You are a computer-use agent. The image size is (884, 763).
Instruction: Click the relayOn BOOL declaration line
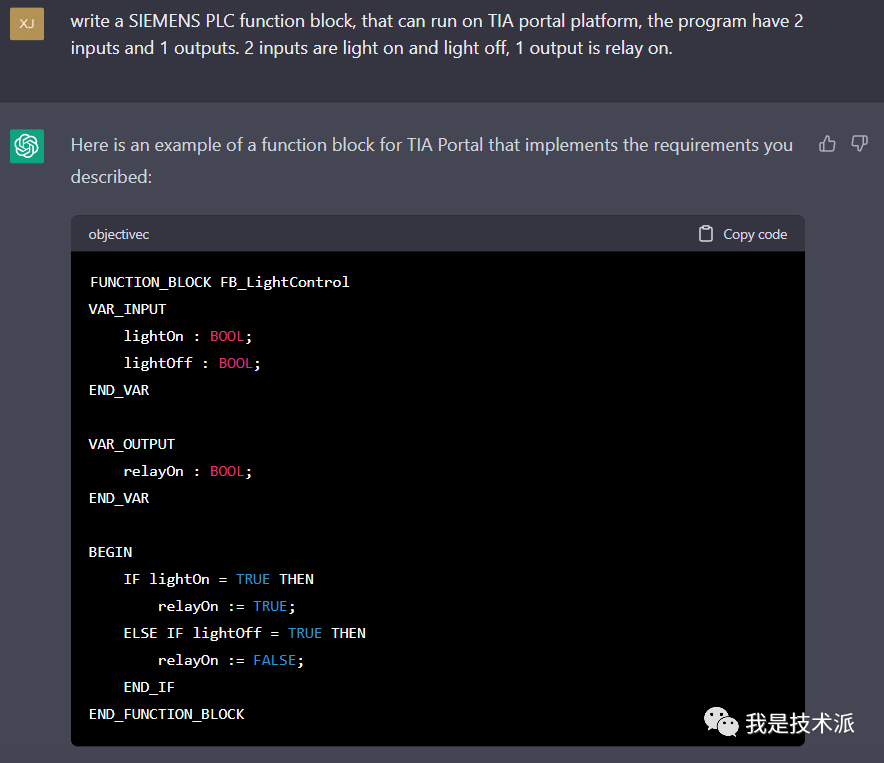pyautogui.click(x=188, y=471)
